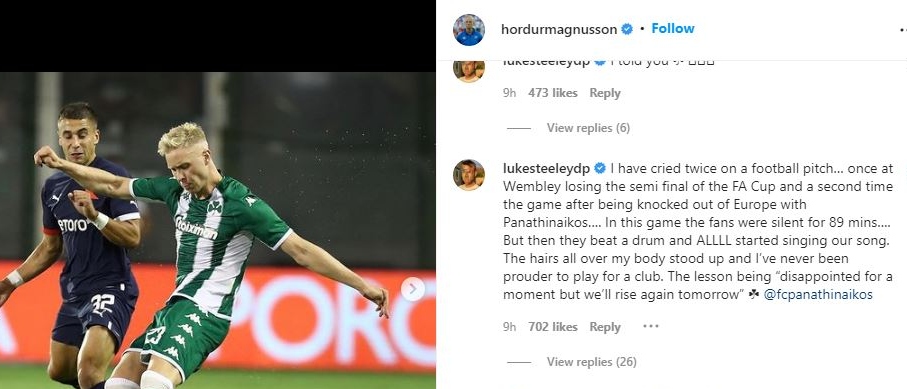
Task: Click lukesteeleydp username on long comment
Action: (546, 168)
